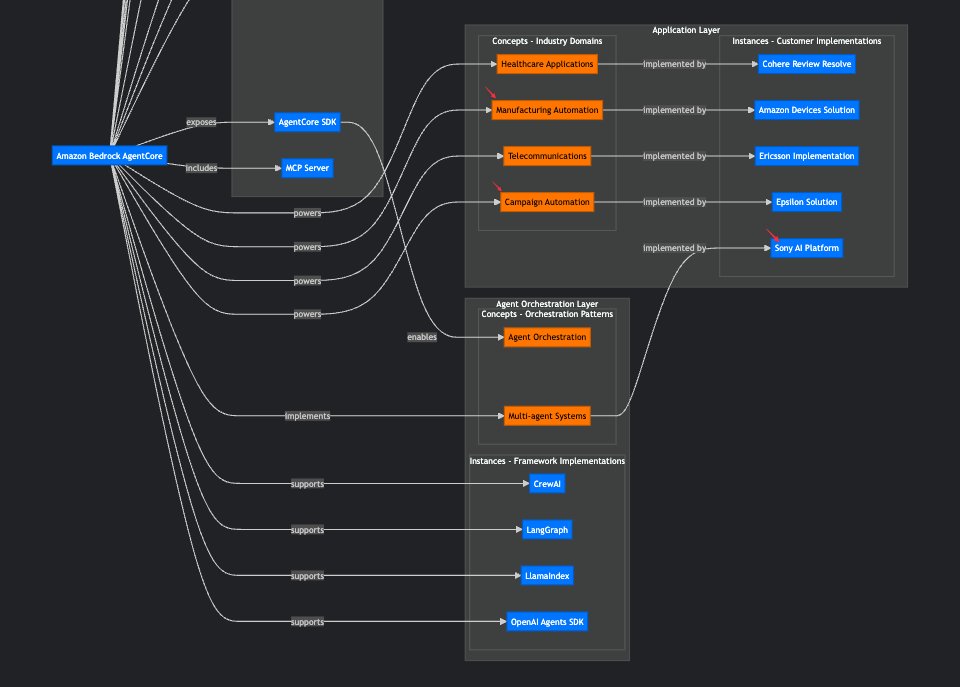Image resolution: width=960 pixels, height=687 pixels.
Task: Click the 'exposes' edge label
Action: 201,122
